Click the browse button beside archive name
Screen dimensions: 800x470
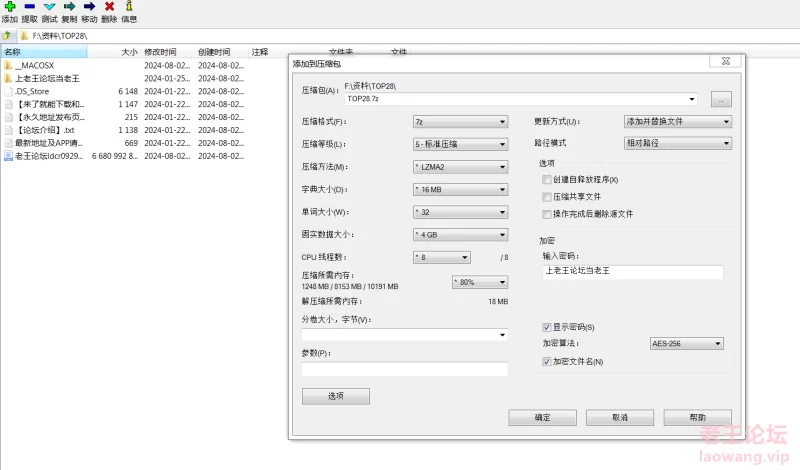(722, 99)
